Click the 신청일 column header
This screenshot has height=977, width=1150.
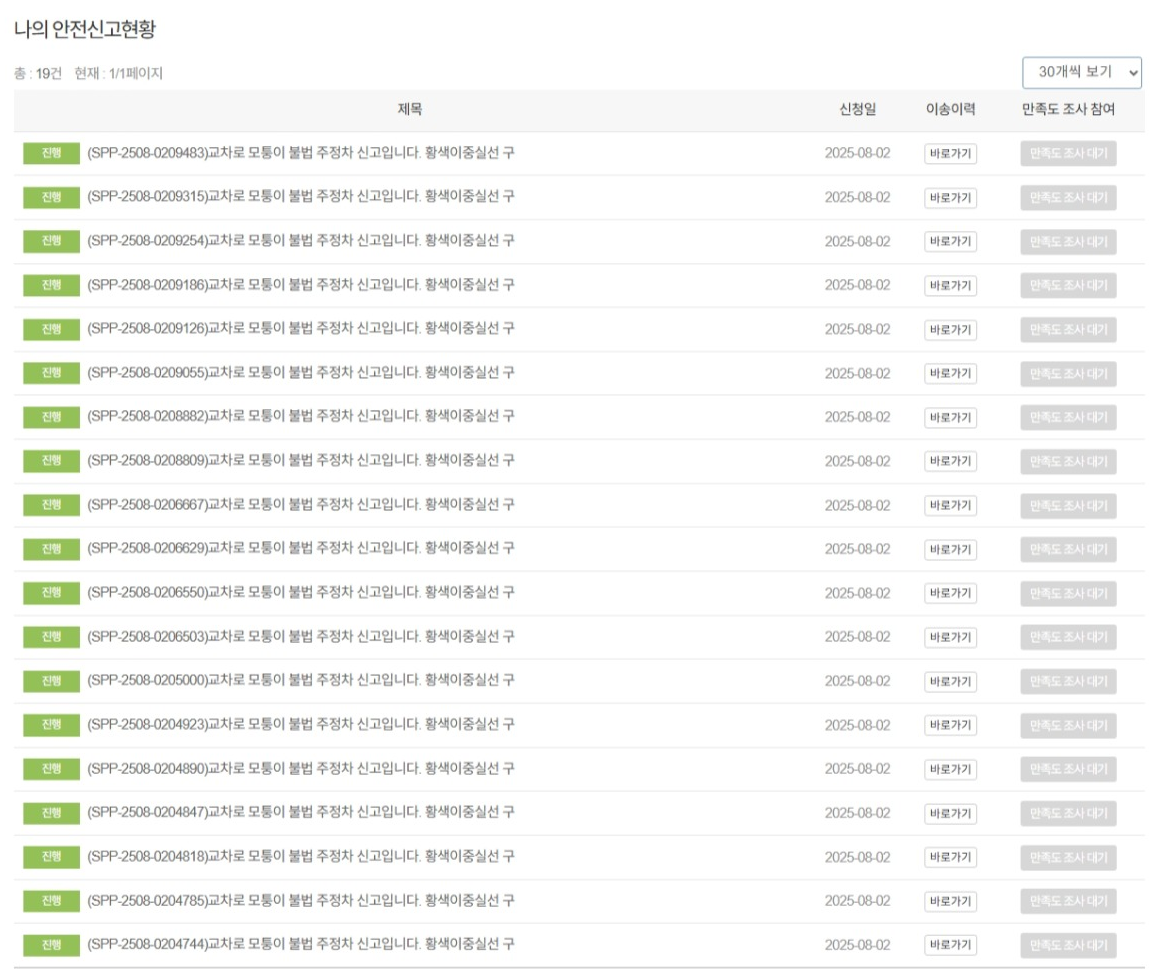point(857,110)
